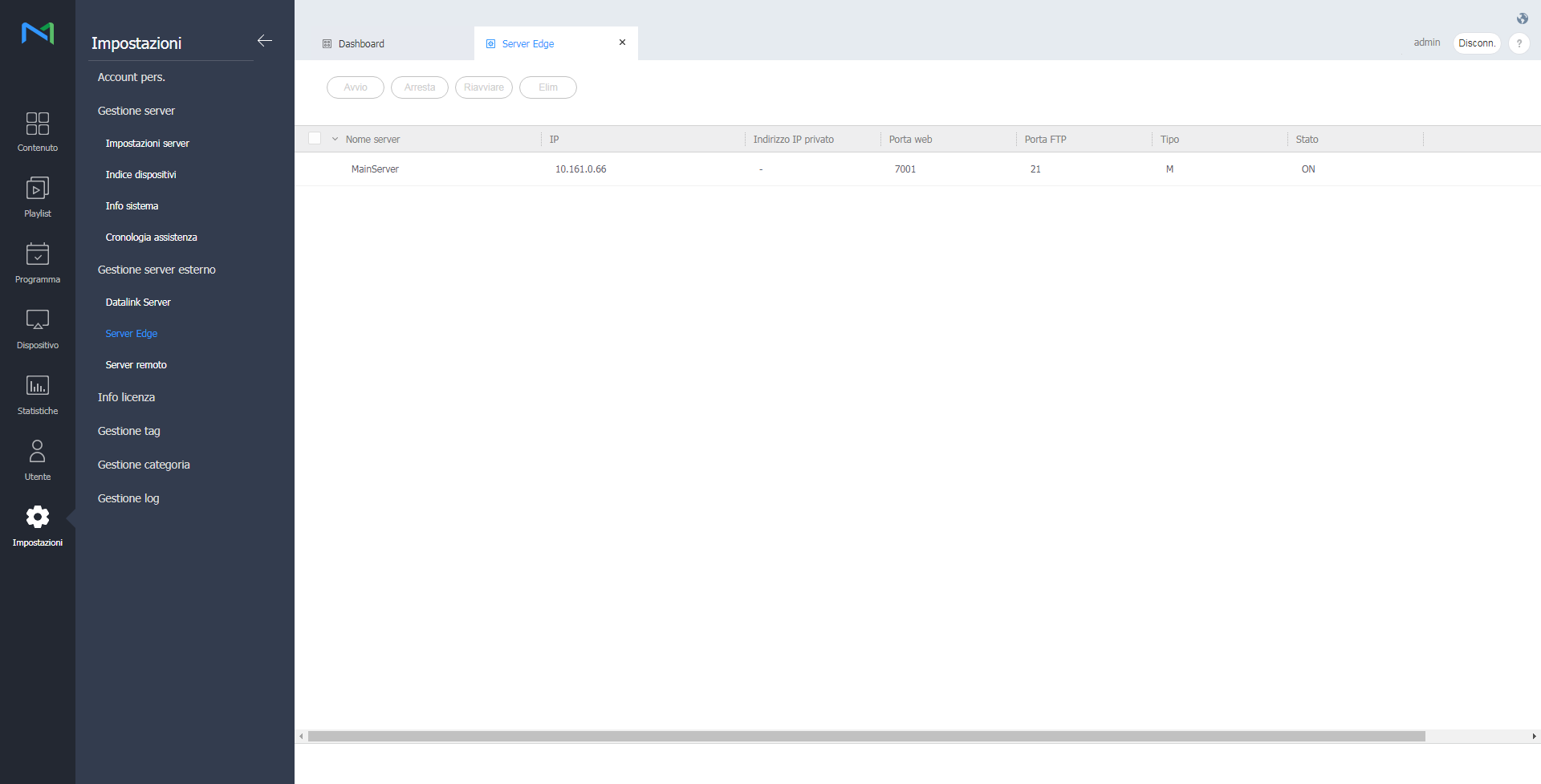1541x784 pixels.
Task: Expand Gestione server menu group
Action: [136, 111]
